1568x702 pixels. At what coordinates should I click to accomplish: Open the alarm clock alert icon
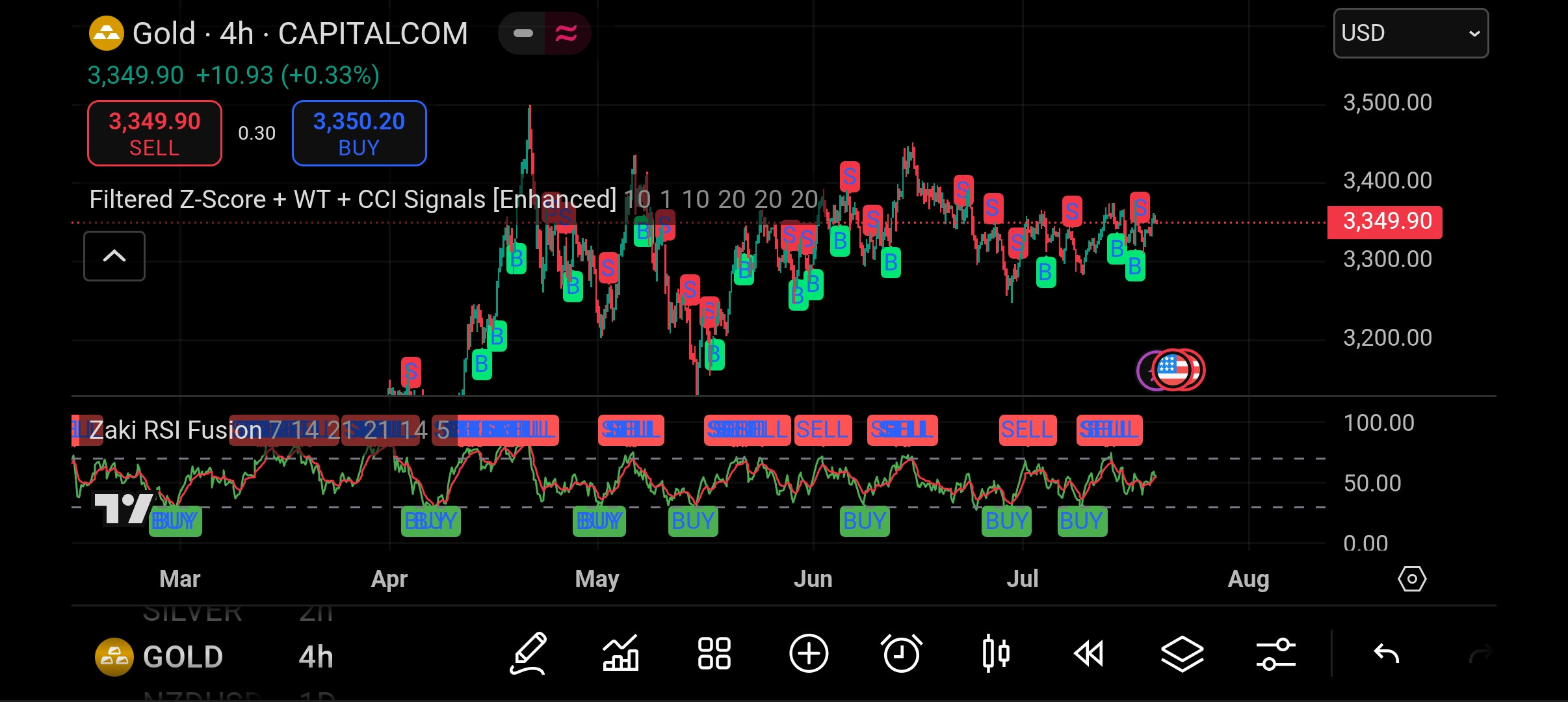[x=902, y=653]
